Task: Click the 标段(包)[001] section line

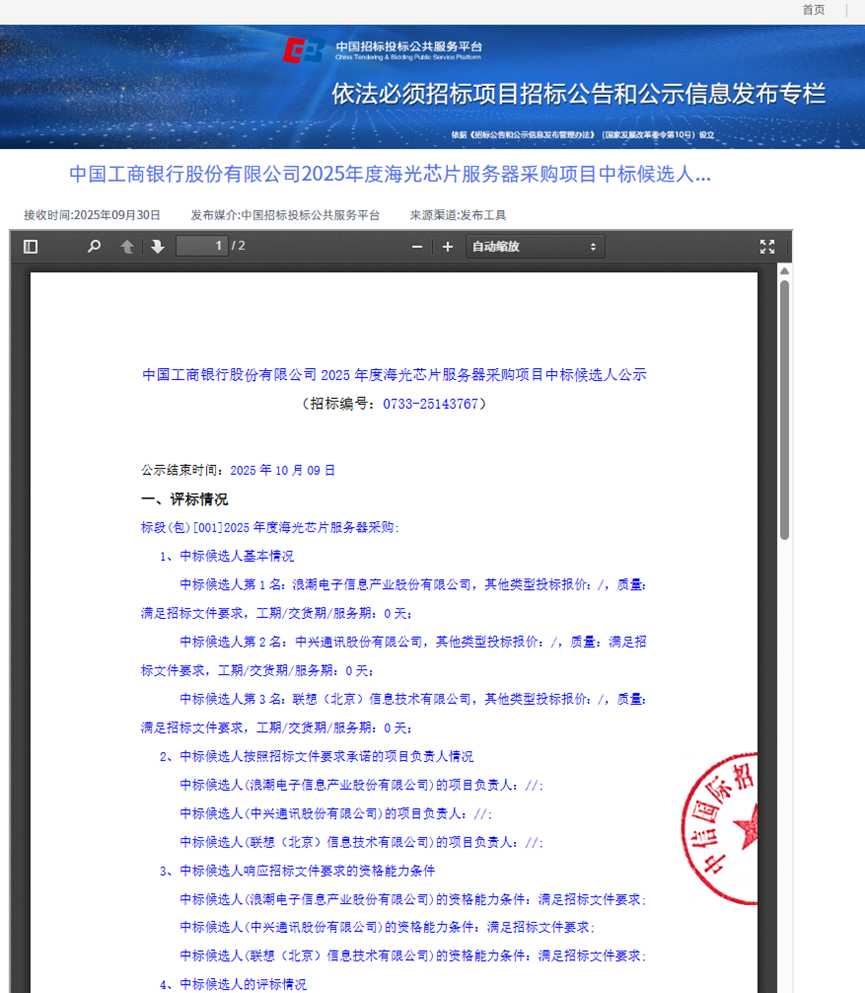Action: [270, 528]
